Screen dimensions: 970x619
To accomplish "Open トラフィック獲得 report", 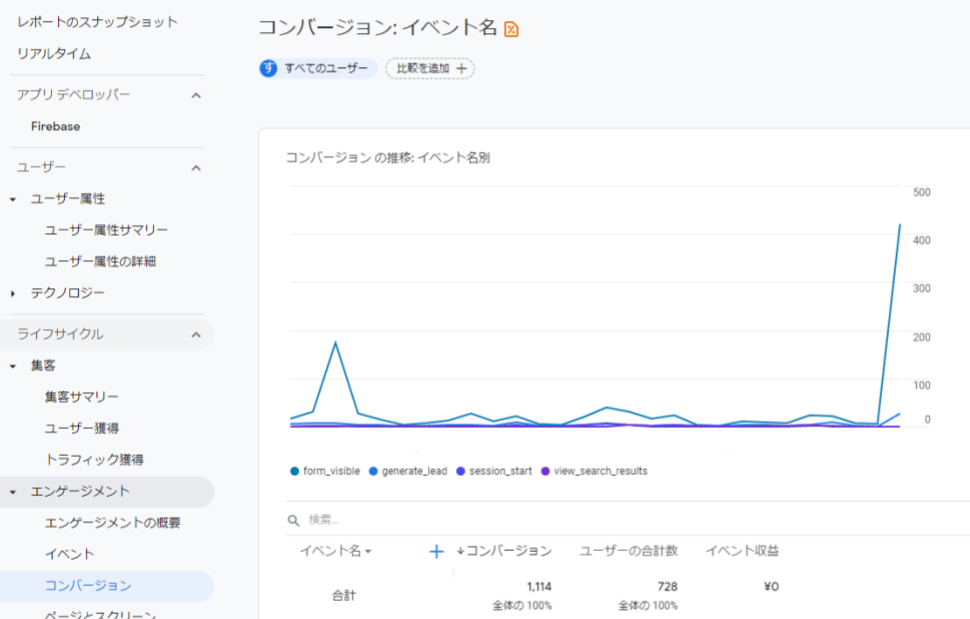I will (94, 460).
